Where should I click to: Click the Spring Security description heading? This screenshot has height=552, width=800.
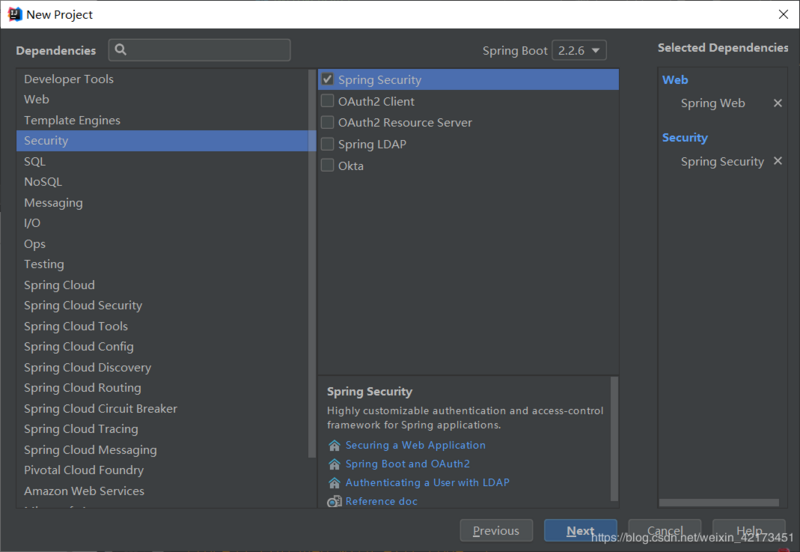pos(369,392)
